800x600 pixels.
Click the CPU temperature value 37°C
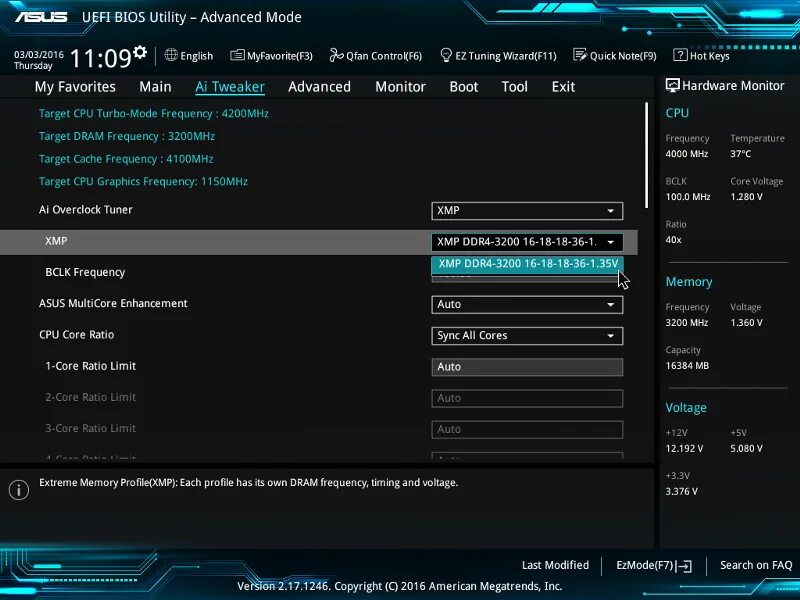740,154
